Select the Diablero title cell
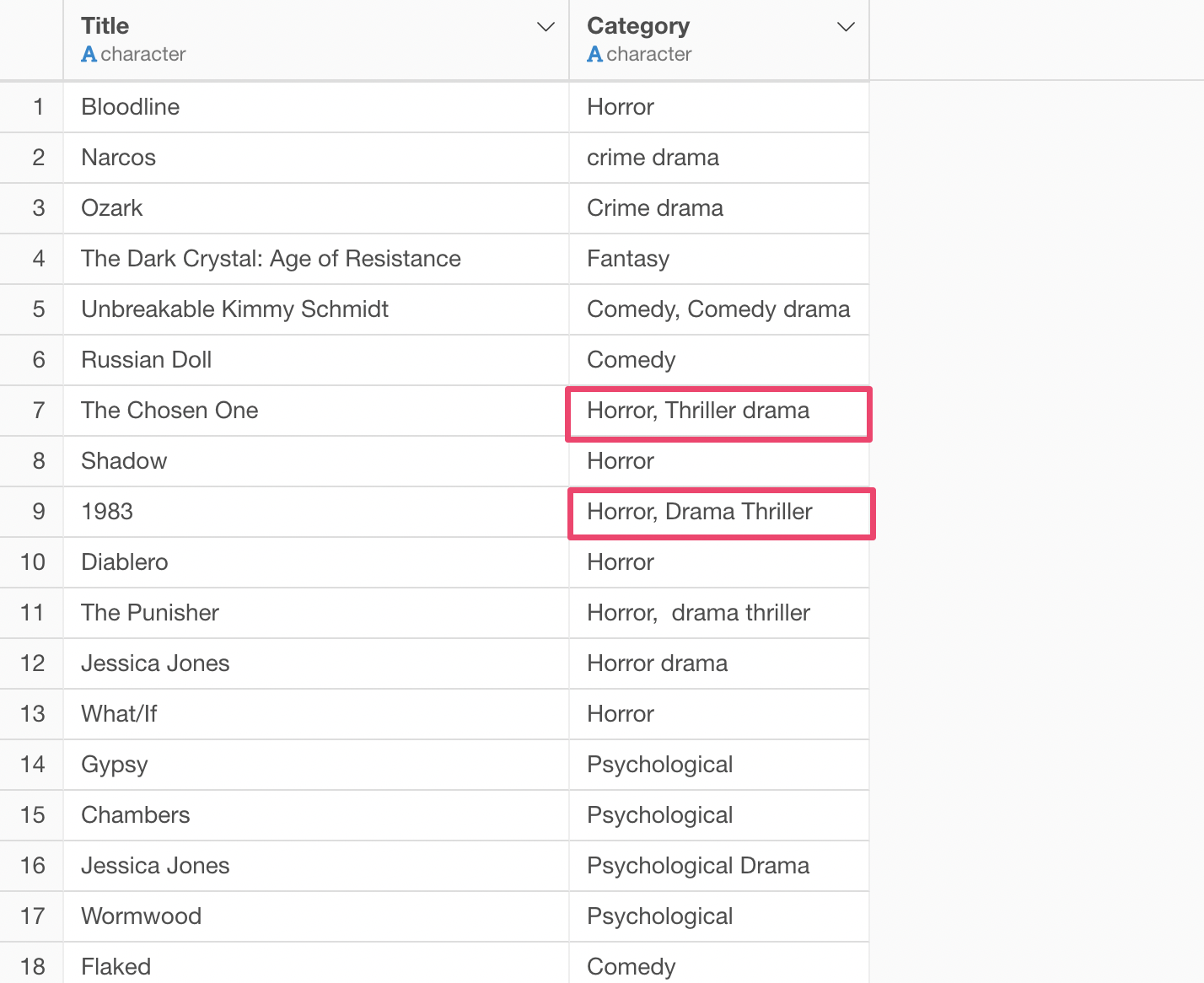Viewport: 1204px width, 983px height. (x=316, y=562)
